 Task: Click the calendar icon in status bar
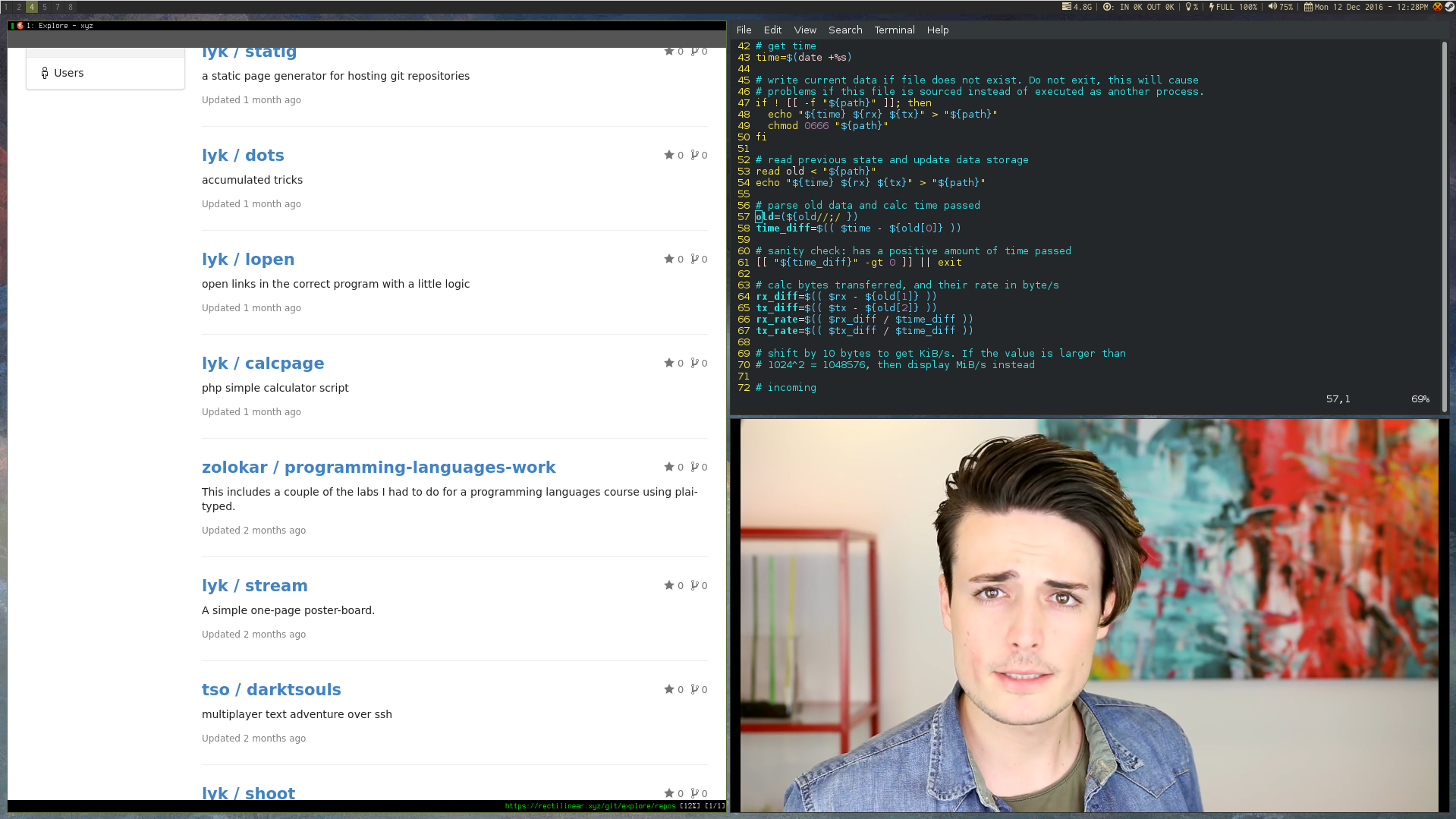click(1309, 7)
